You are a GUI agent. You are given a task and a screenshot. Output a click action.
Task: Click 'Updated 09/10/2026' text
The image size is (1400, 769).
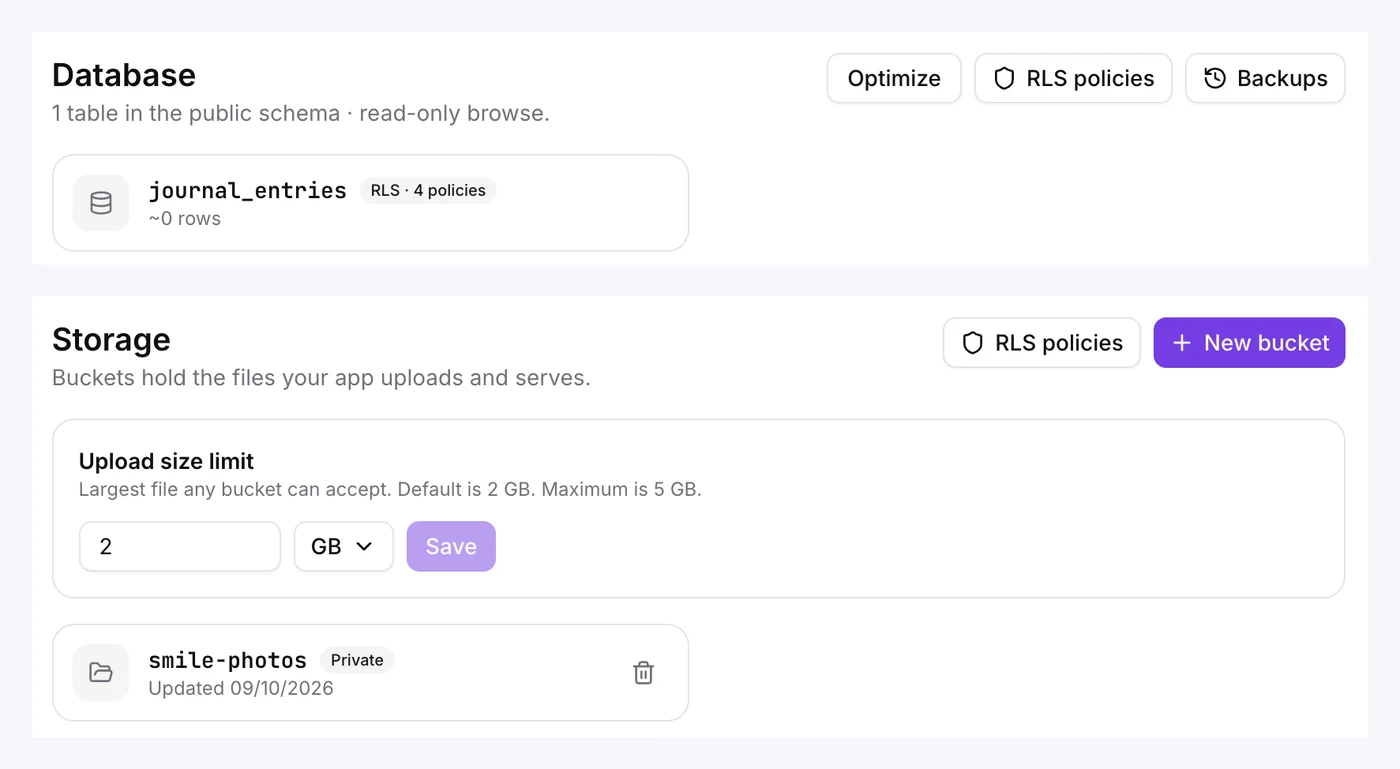(x=241, y=688)
